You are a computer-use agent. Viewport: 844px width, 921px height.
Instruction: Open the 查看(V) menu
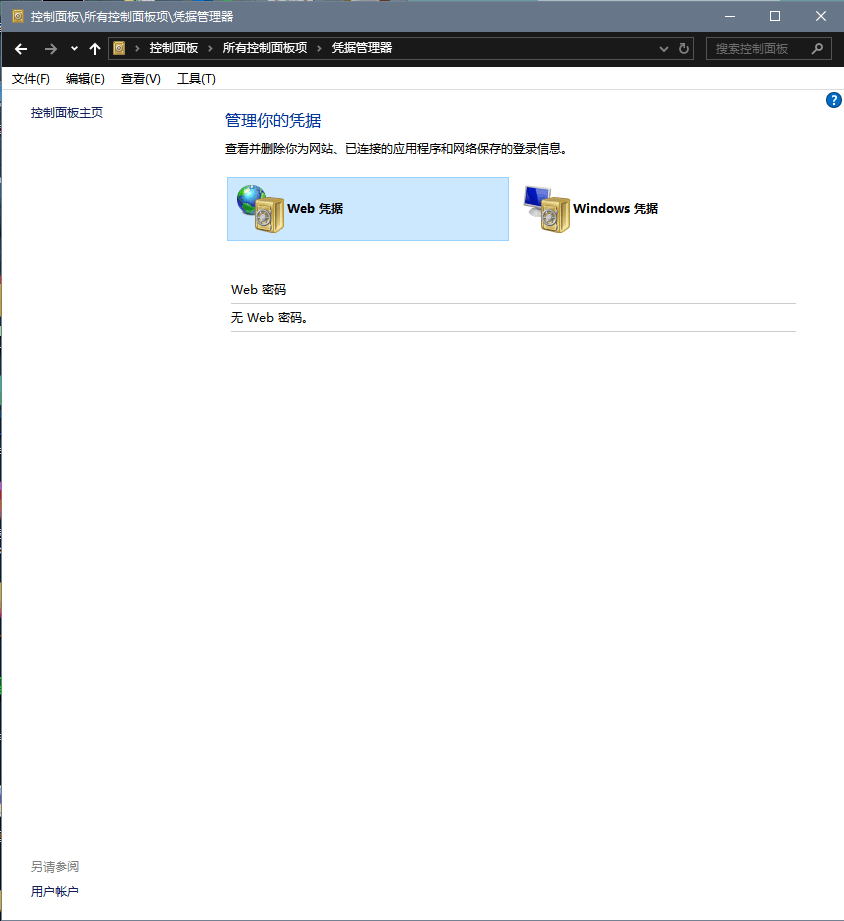(140, 79)
